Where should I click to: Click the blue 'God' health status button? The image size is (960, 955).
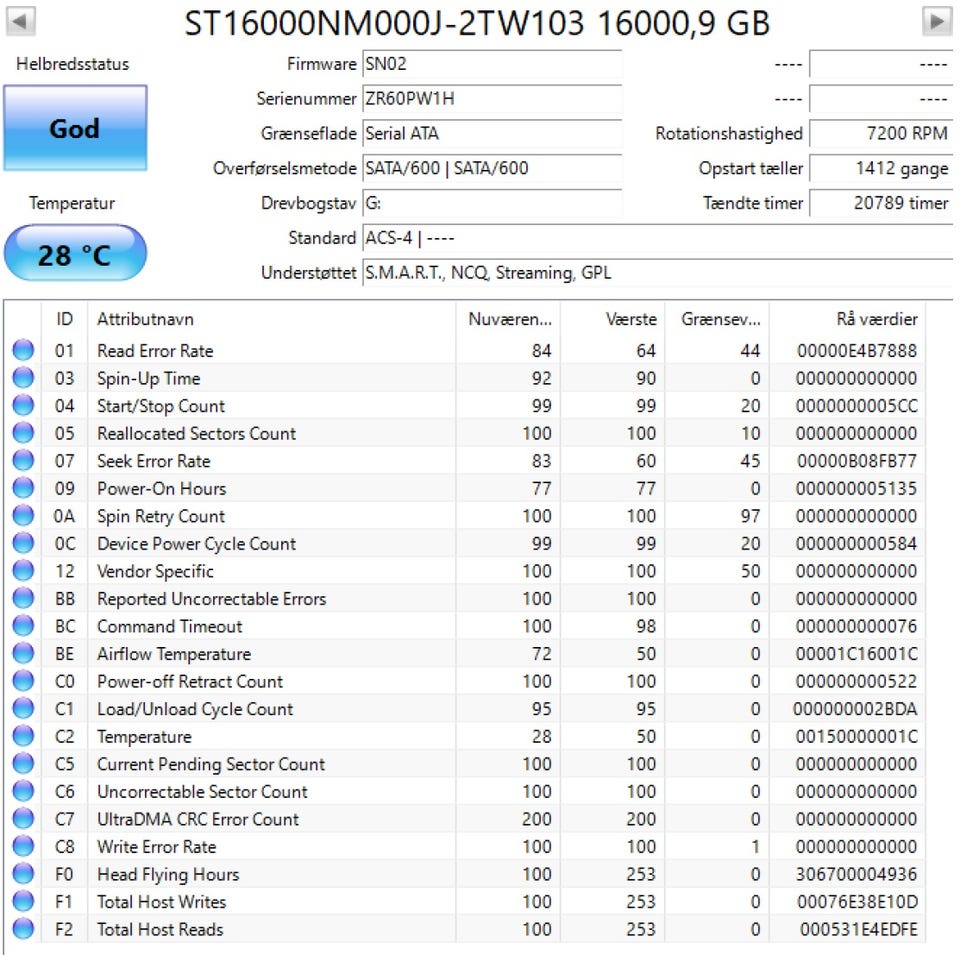click(75, 128)
